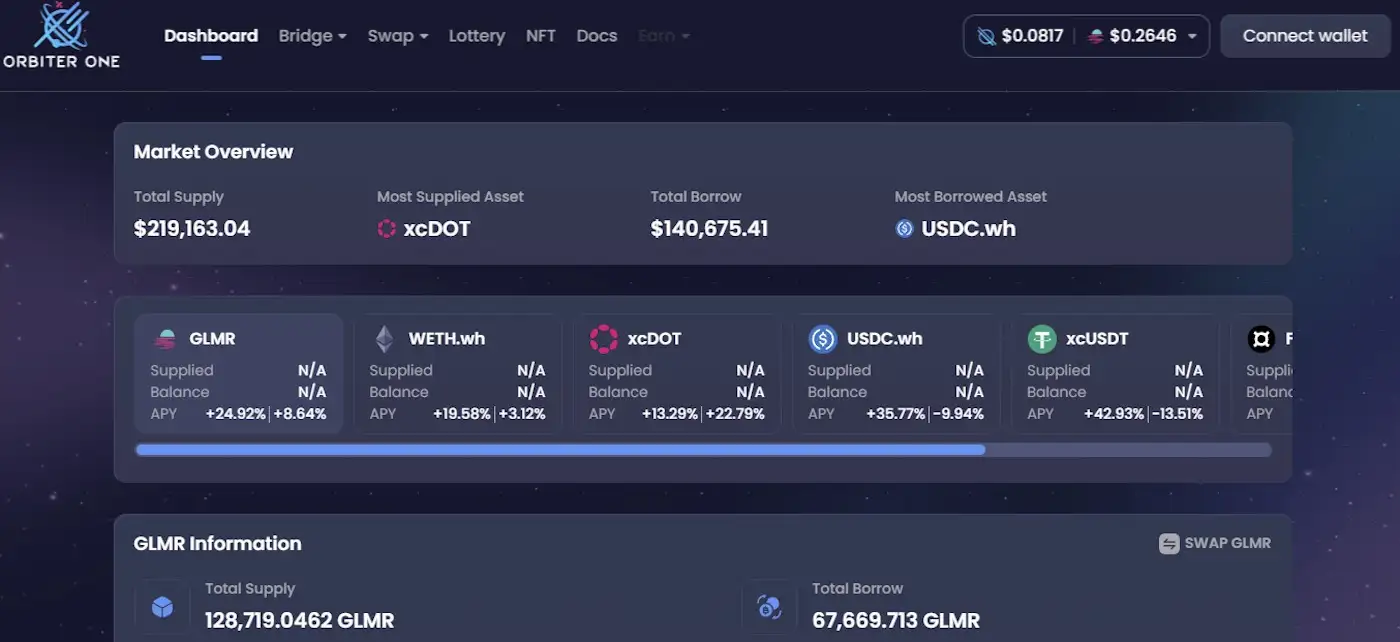
Task: Expand the token price dropdown arrow
Action: pos(1192,37)
